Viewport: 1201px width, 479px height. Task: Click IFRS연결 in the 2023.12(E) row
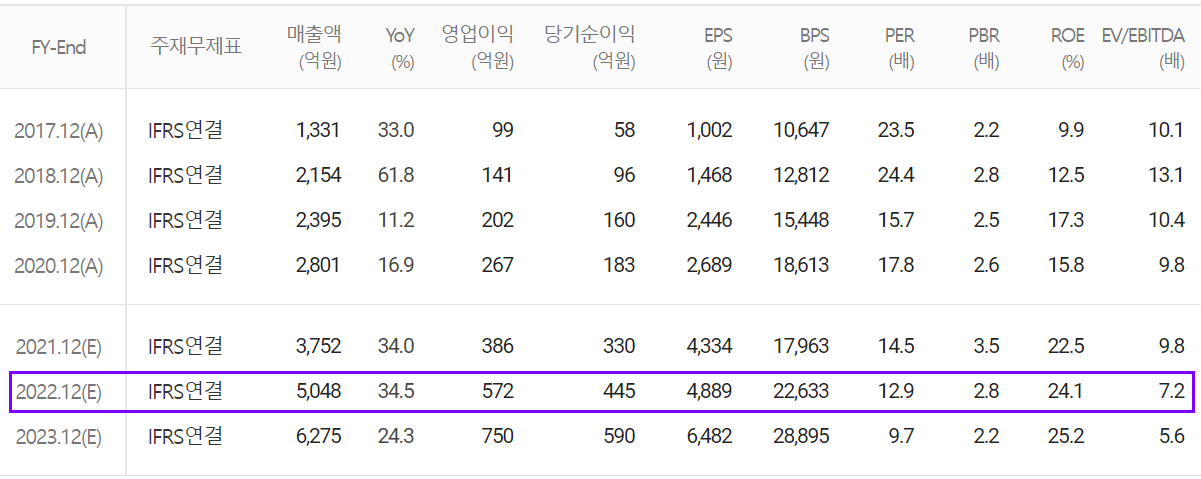click(185, 435)
